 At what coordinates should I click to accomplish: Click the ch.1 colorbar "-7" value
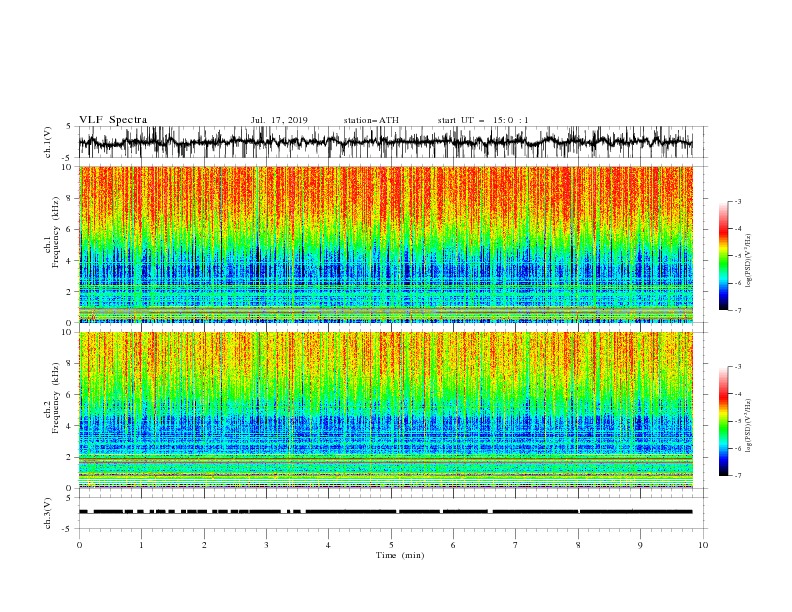pos(737,310)
